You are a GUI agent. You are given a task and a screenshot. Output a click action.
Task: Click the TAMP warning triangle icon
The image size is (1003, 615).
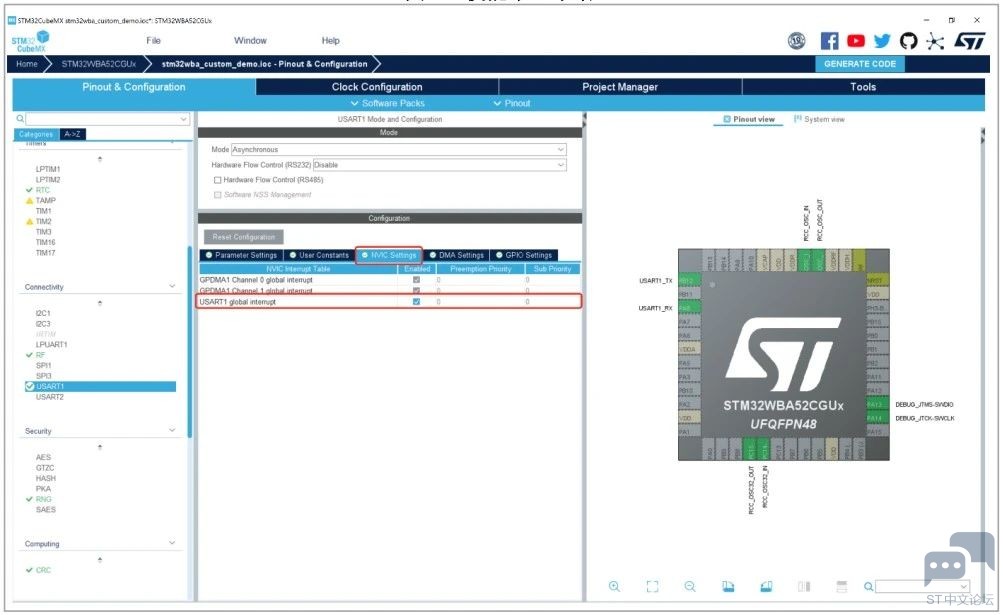click(29, 200)
